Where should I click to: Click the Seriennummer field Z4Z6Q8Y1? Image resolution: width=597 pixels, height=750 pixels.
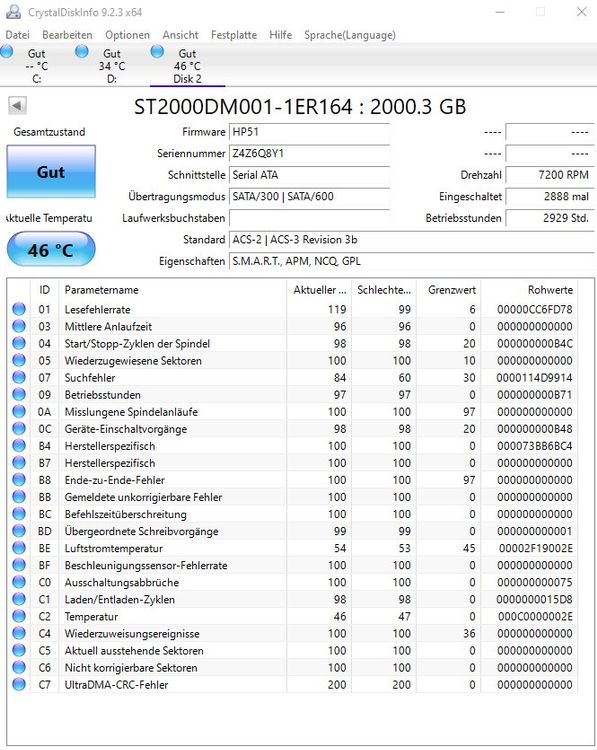[x=309, y=154]
